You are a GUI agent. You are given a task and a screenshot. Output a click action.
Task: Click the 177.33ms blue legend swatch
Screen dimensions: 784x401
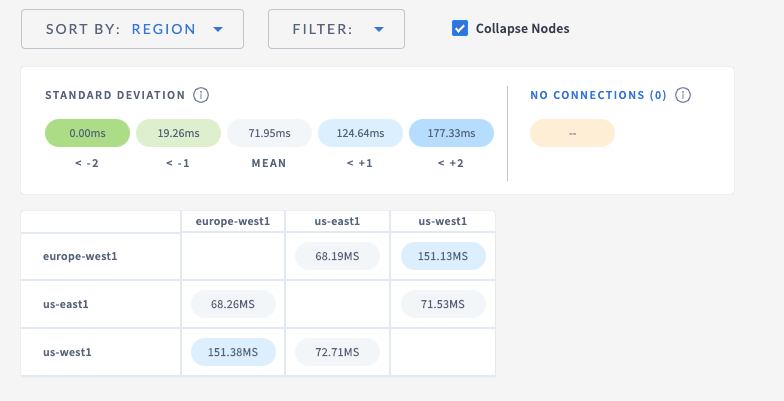(452, 133)
